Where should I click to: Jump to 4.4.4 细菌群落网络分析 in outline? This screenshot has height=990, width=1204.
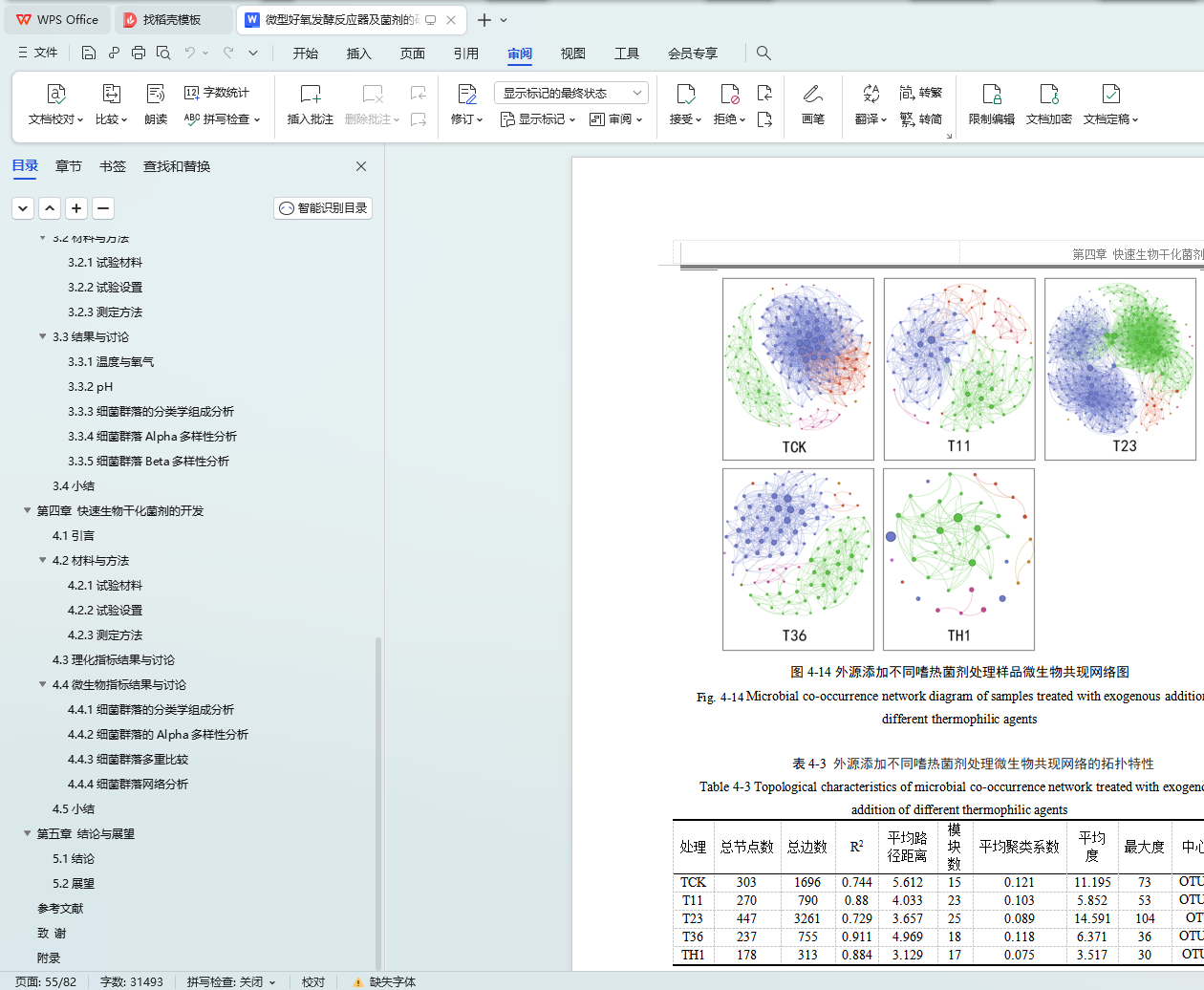128,784
